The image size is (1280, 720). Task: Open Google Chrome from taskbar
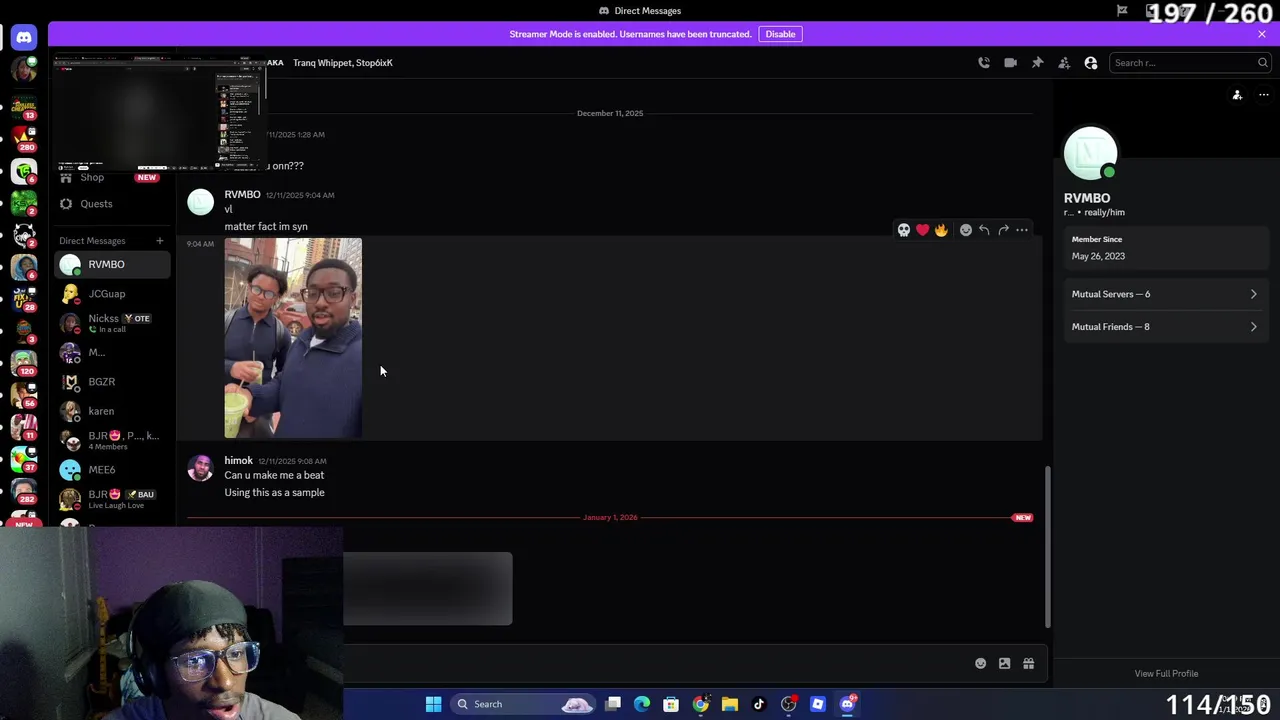pos(701,704)
